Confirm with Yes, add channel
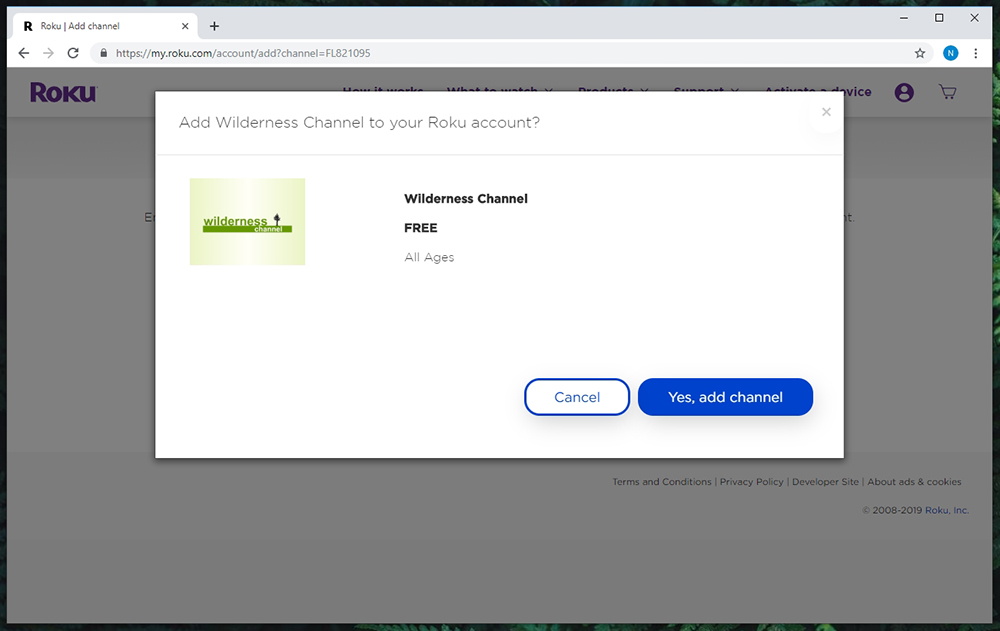 click(725, 397)
